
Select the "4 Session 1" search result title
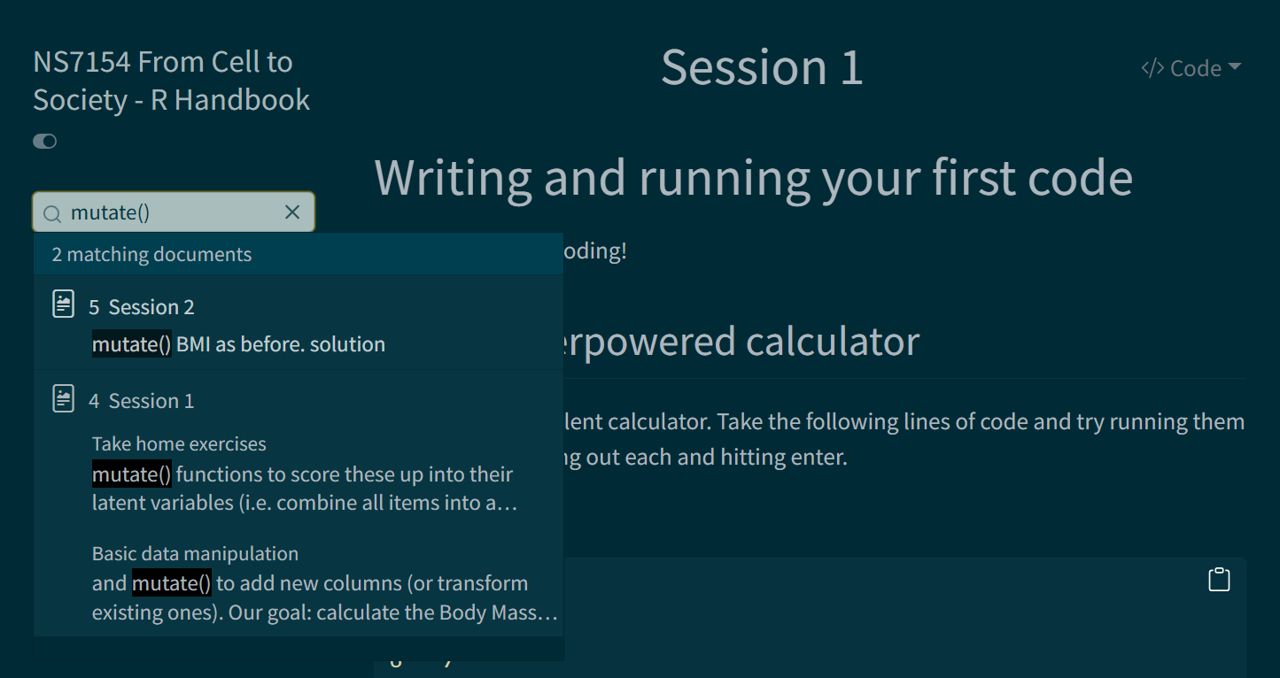141,401
